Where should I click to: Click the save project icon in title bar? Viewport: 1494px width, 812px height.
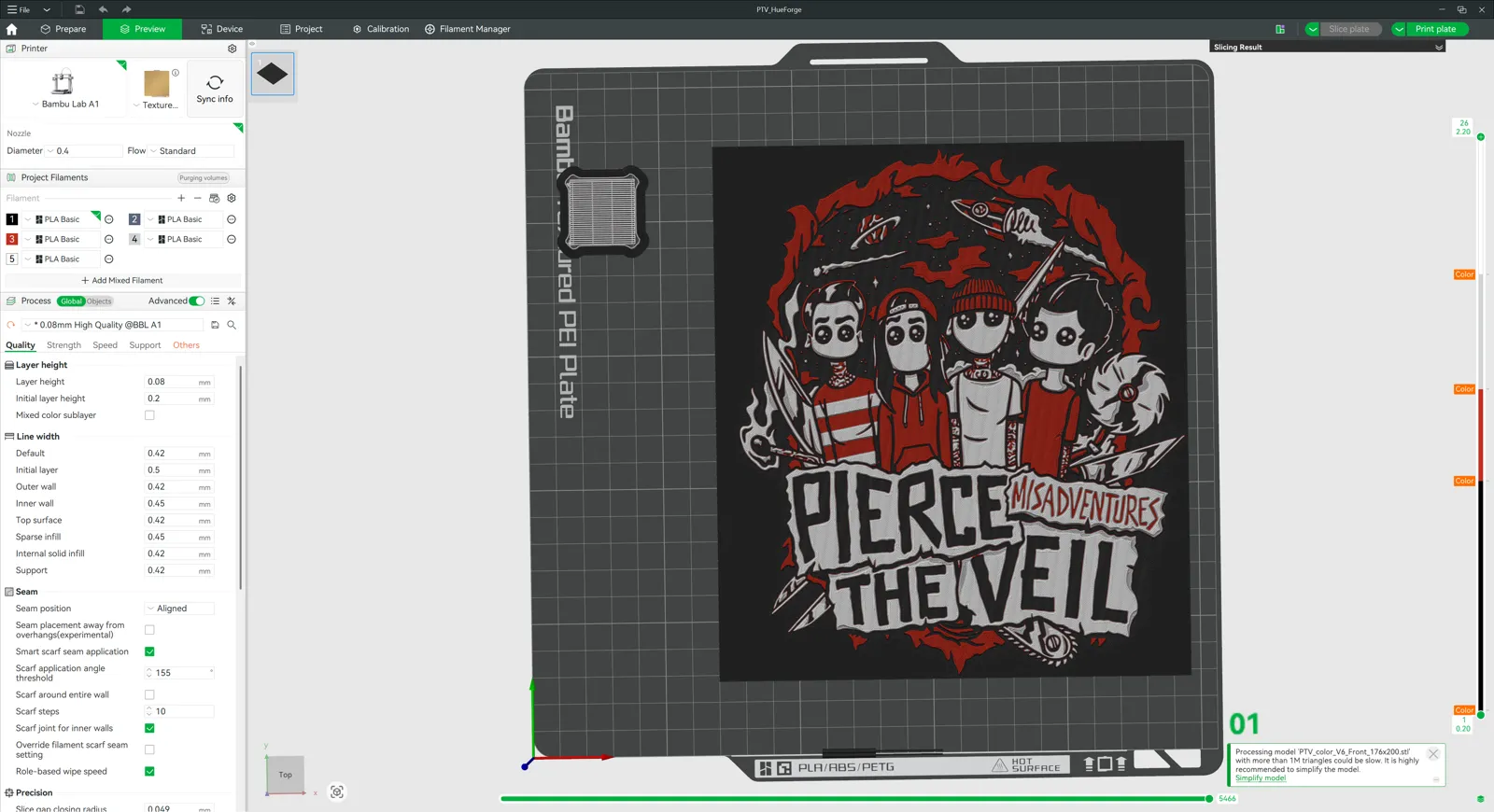(x=79, y=9)
